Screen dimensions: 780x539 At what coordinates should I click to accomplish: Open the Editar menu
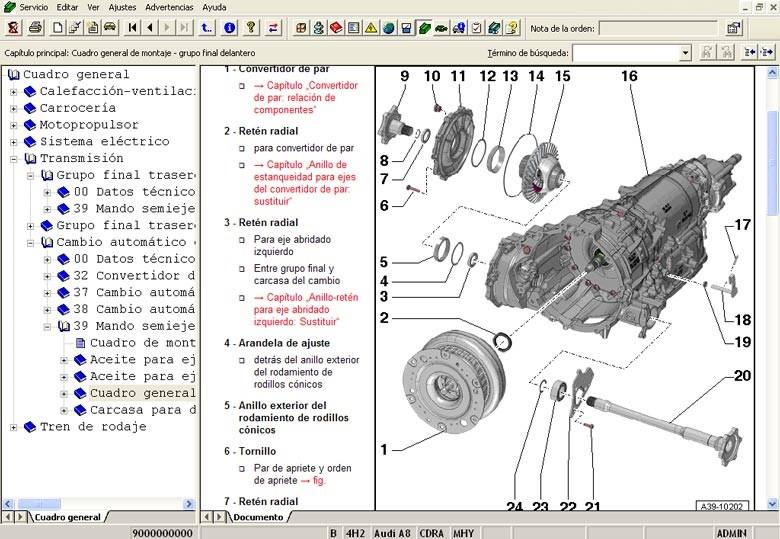(67, 7)
